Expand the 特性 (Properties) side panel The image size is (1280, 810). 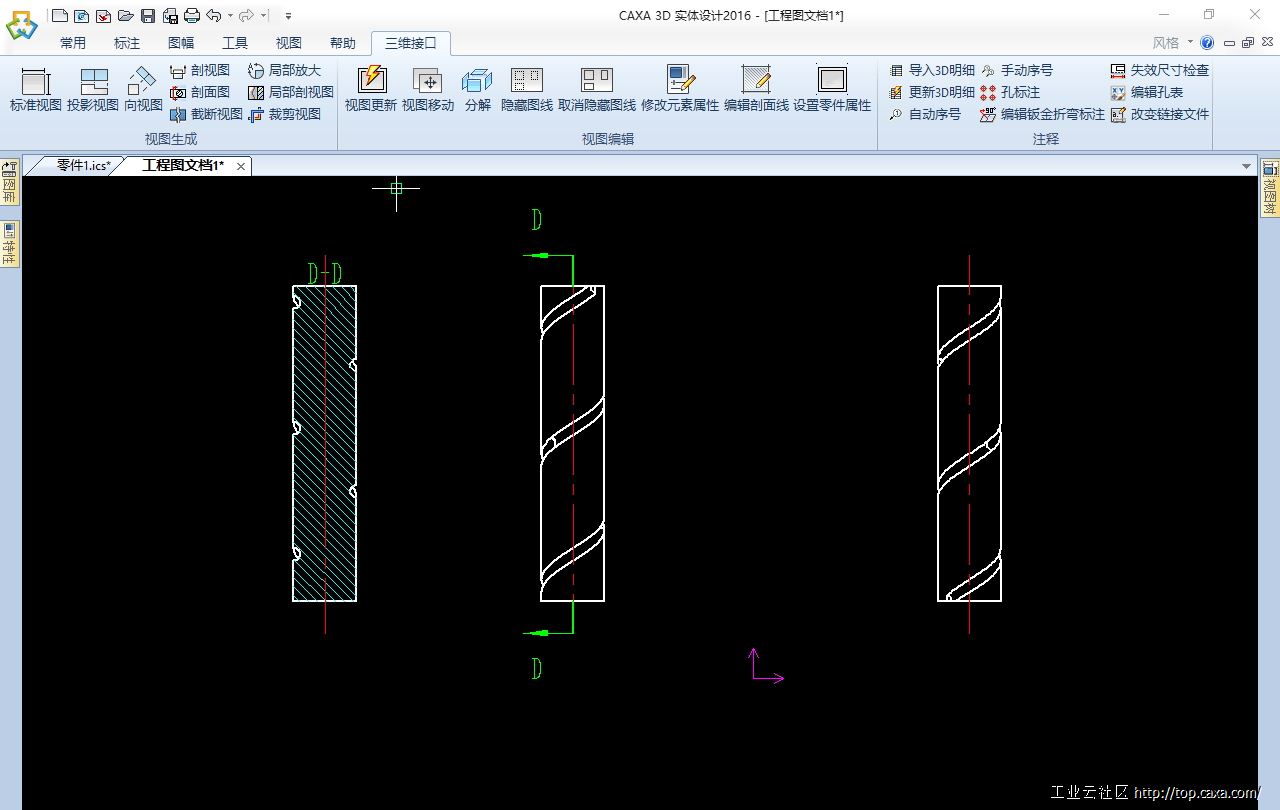point(10,243)
